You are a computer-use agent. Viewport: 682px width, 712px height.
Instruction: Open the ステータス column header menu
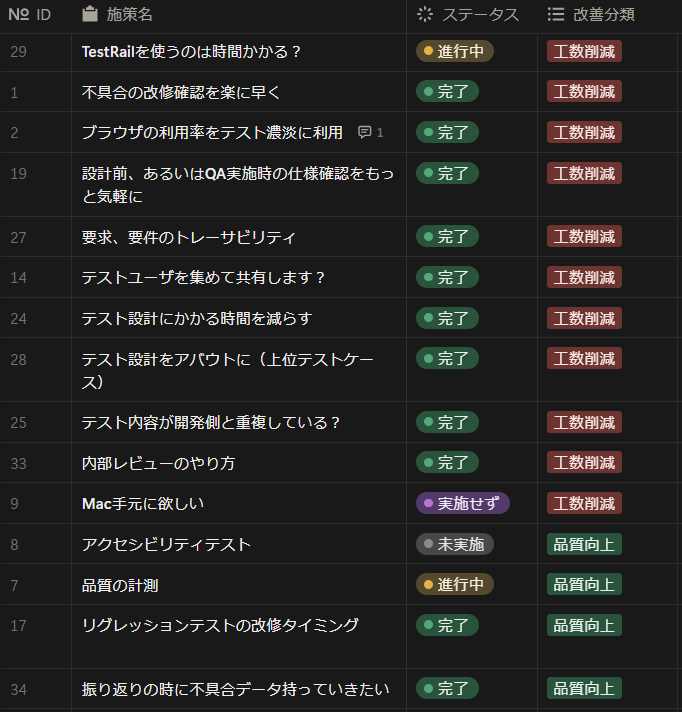pyautogui.click(x=468, y=15)
